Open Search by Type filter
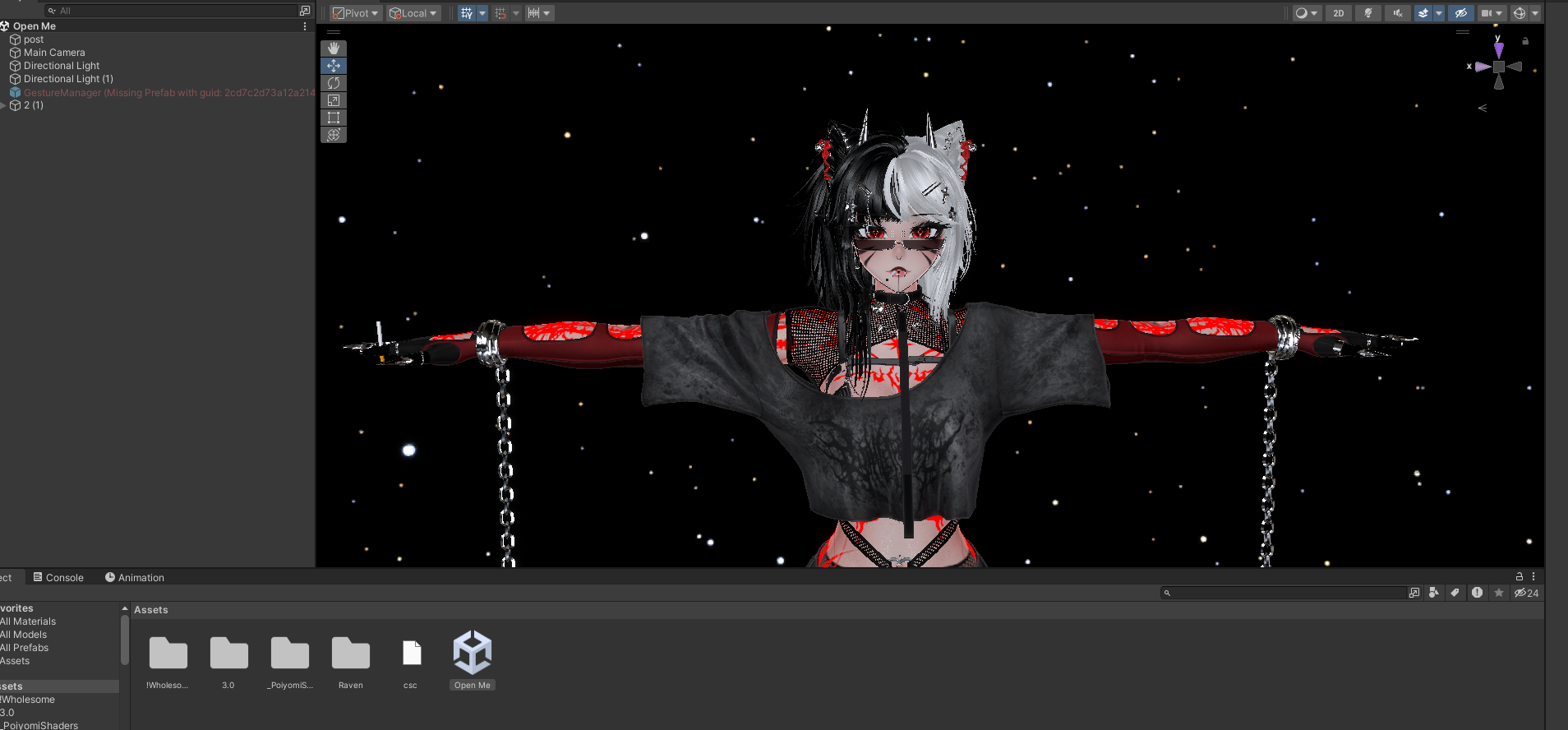Viewport: 1568px width, 730px height. click(1434, 593)
